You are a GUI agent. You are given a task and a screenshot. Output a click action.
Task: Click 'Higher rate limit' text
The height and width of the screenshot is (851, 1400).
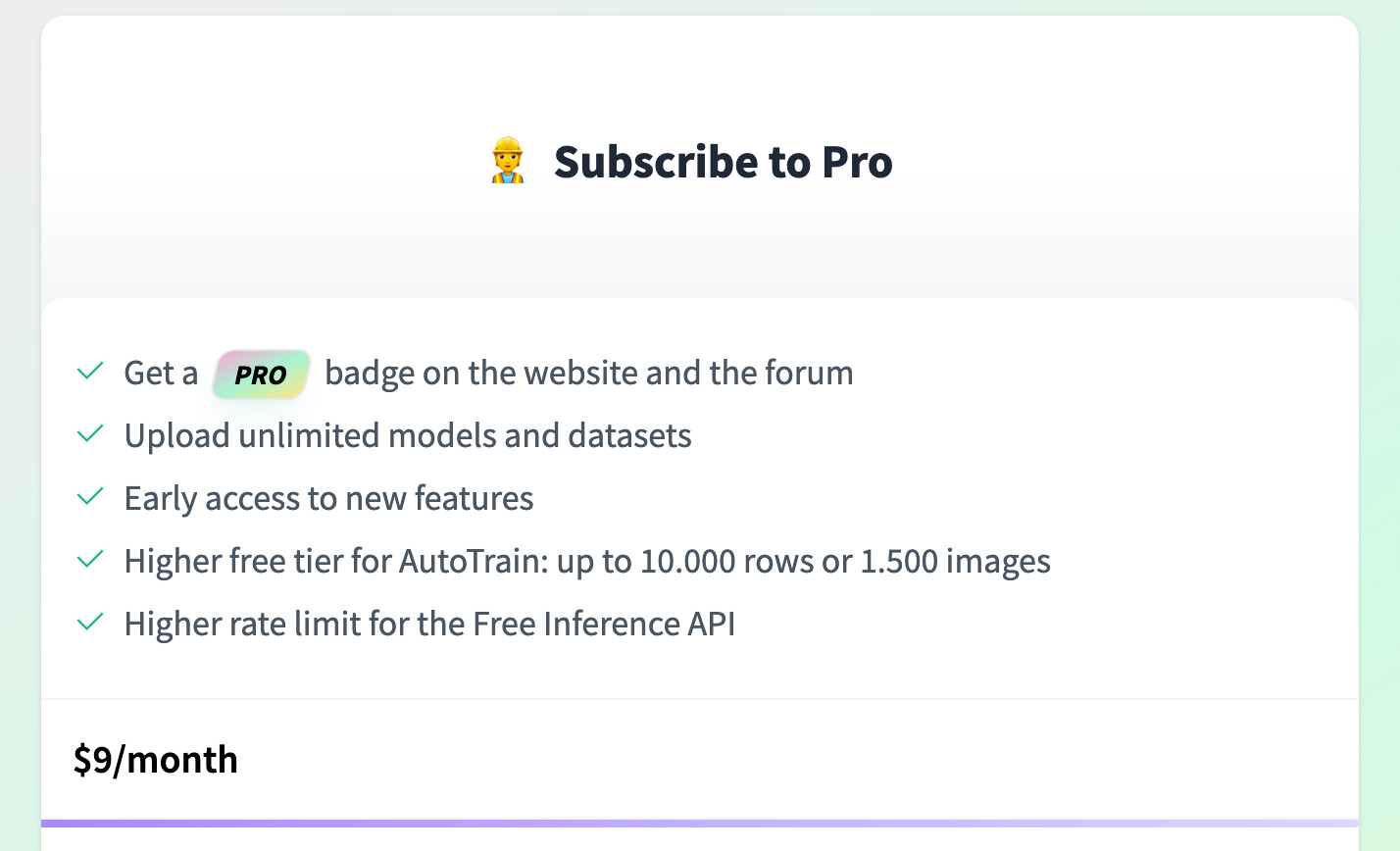[242, 625]
